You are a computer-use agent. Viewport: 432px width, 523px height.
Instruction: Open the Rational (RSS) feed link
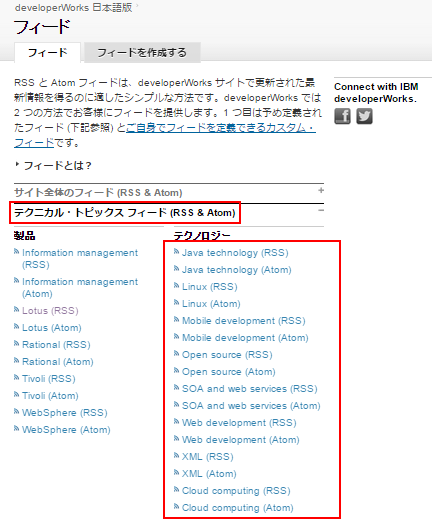56,345
